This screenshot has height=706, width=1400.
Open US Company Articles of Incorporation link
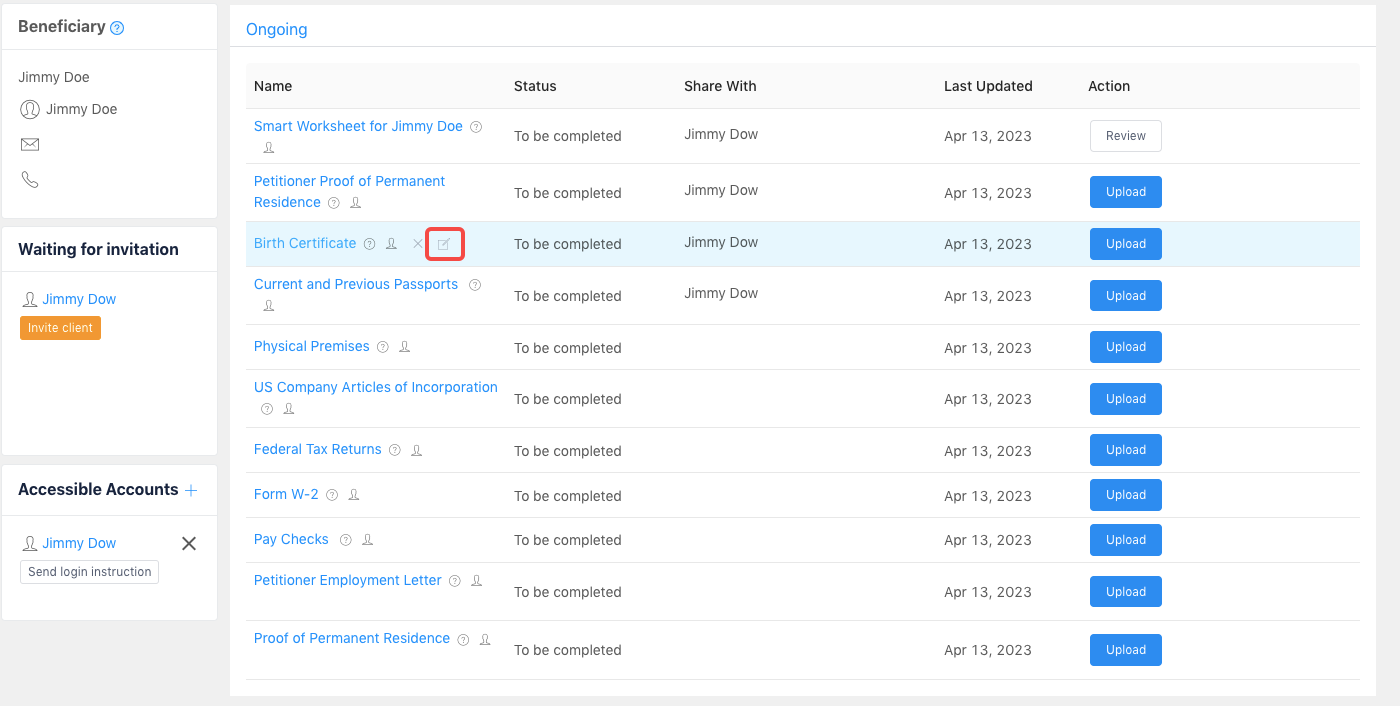point(375,387)
